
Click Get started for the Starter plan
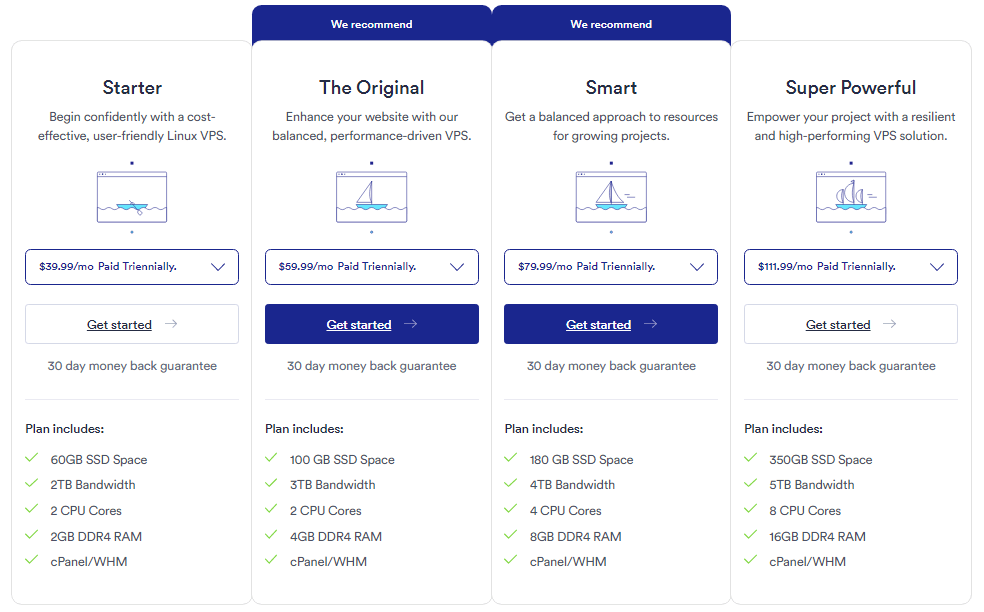[120, 325]
